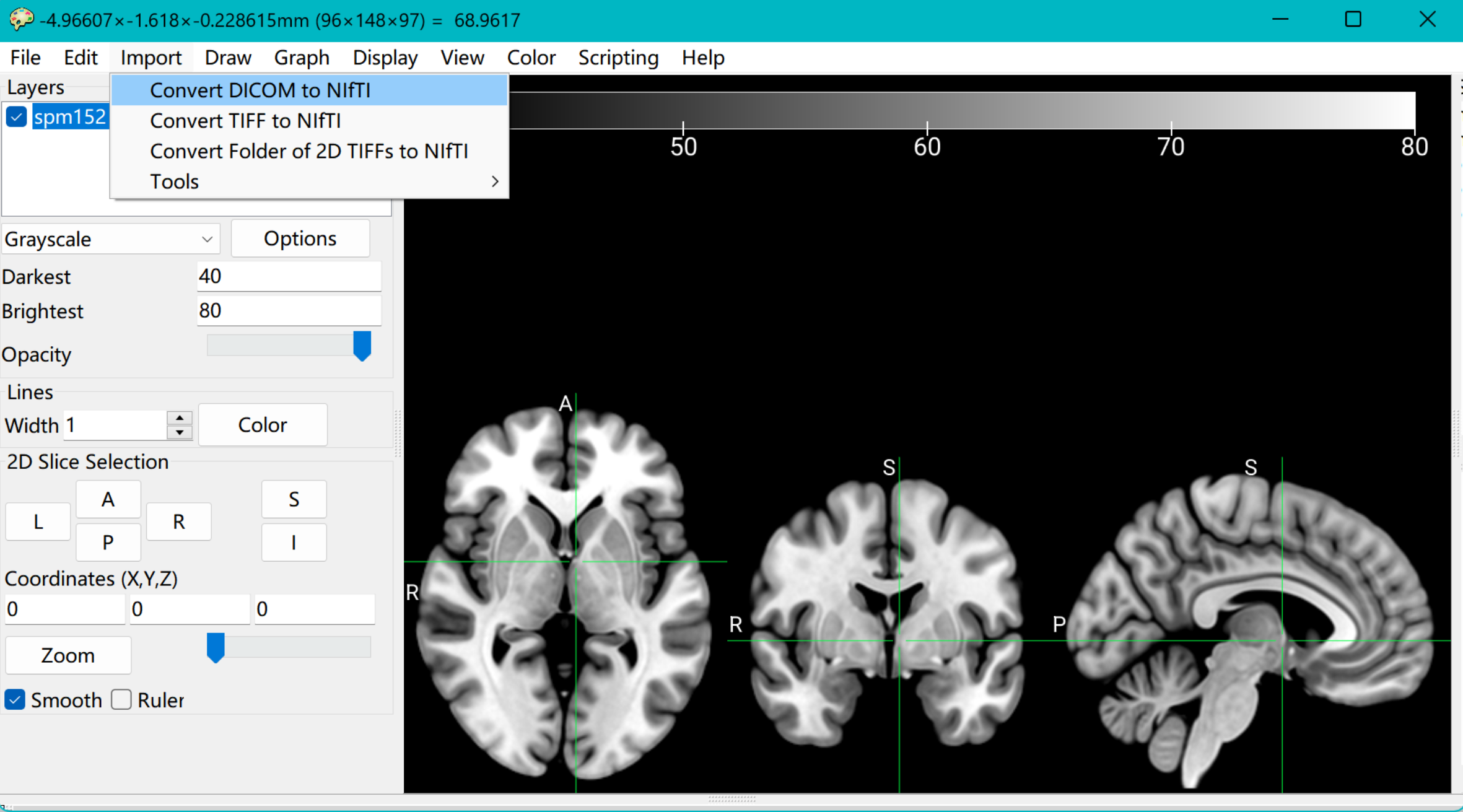The height and width of the screenshot is (812, 1463).
Task: Enable the Ruler checkbox
Action: coord(121,700)
